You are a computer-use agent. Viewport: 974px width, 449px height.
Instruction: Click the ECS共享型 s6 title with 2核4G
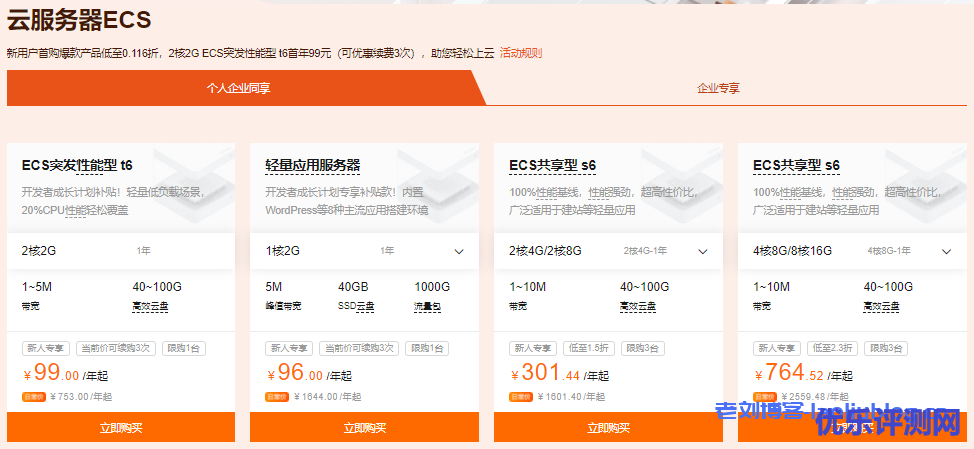[x=552, y=165]
